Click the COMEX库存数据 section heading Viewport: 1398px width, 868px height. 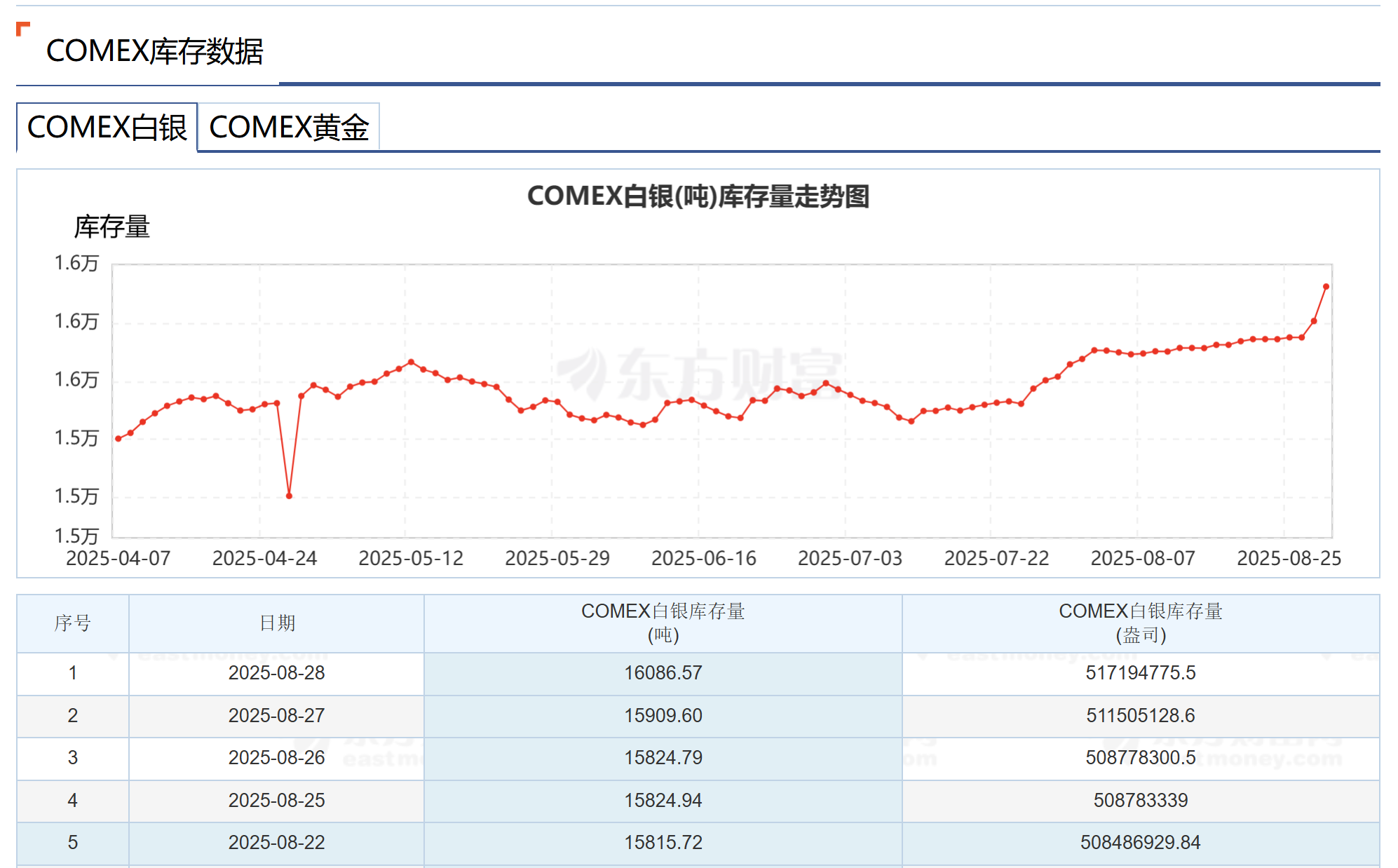point(154,51)
